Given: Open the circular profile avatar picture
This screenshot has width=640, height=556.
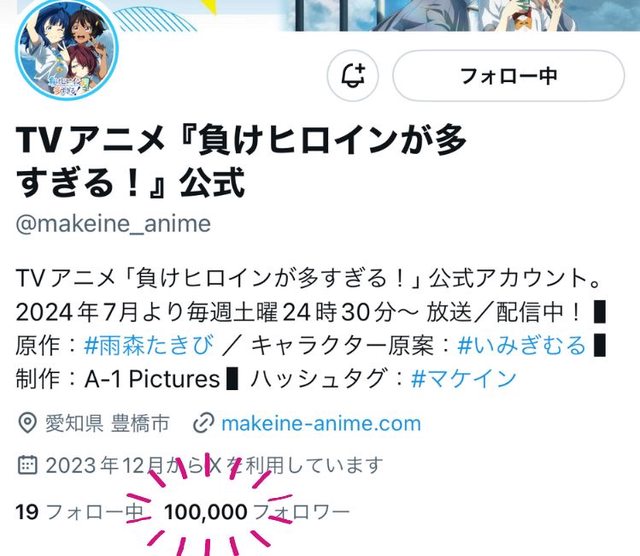Looking at the screenshot, I should pyautogui.click(x=67, y=49).
